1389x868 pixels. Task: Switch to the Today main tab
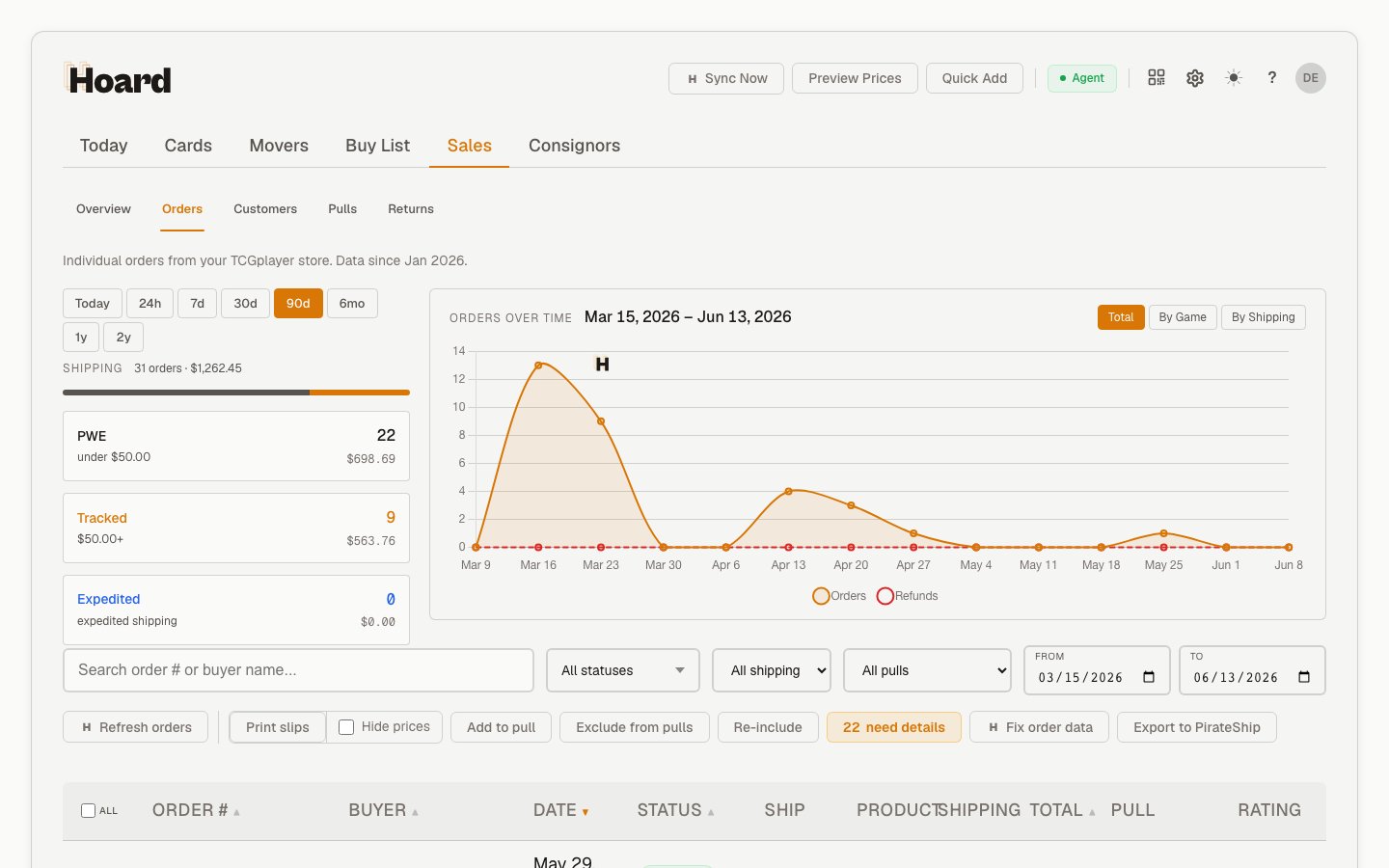pos(103,146)
